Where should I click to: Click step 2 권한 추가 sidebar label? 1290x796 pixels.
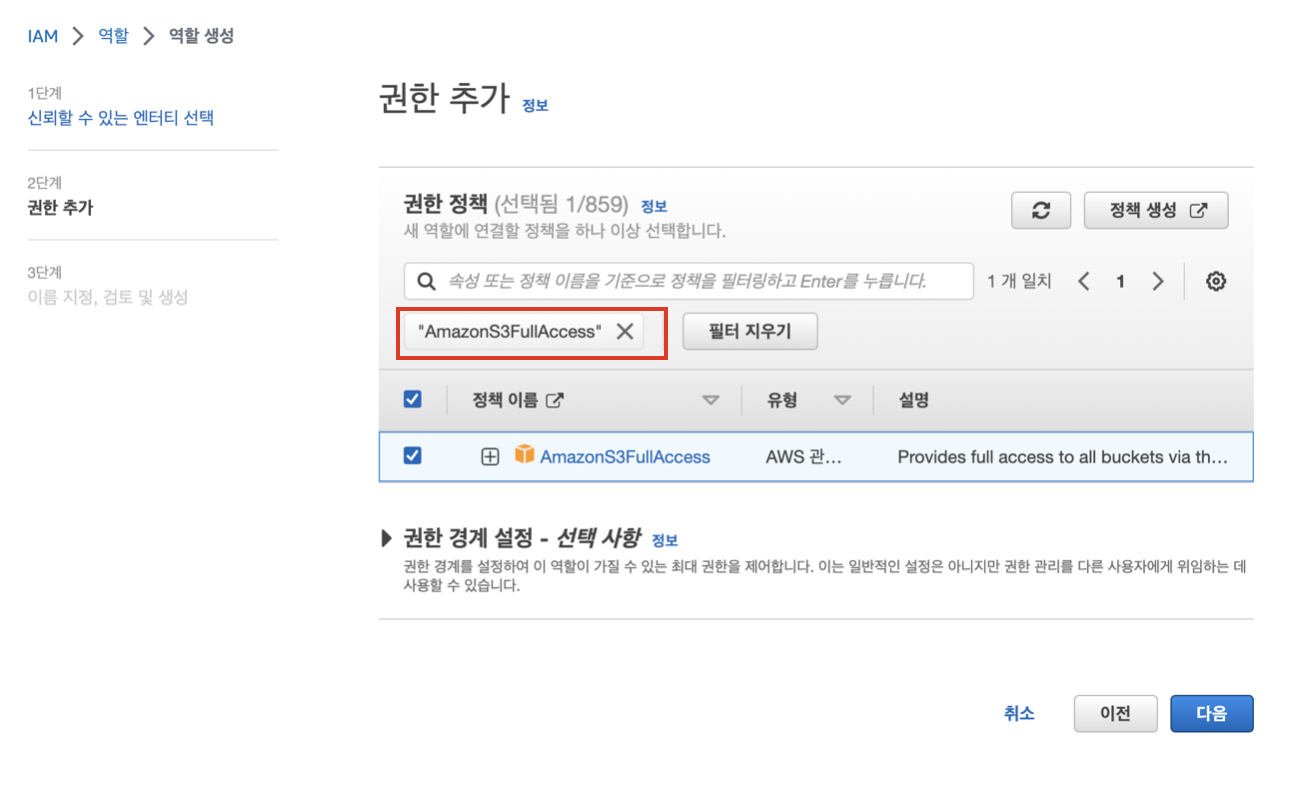pos(60,208)
